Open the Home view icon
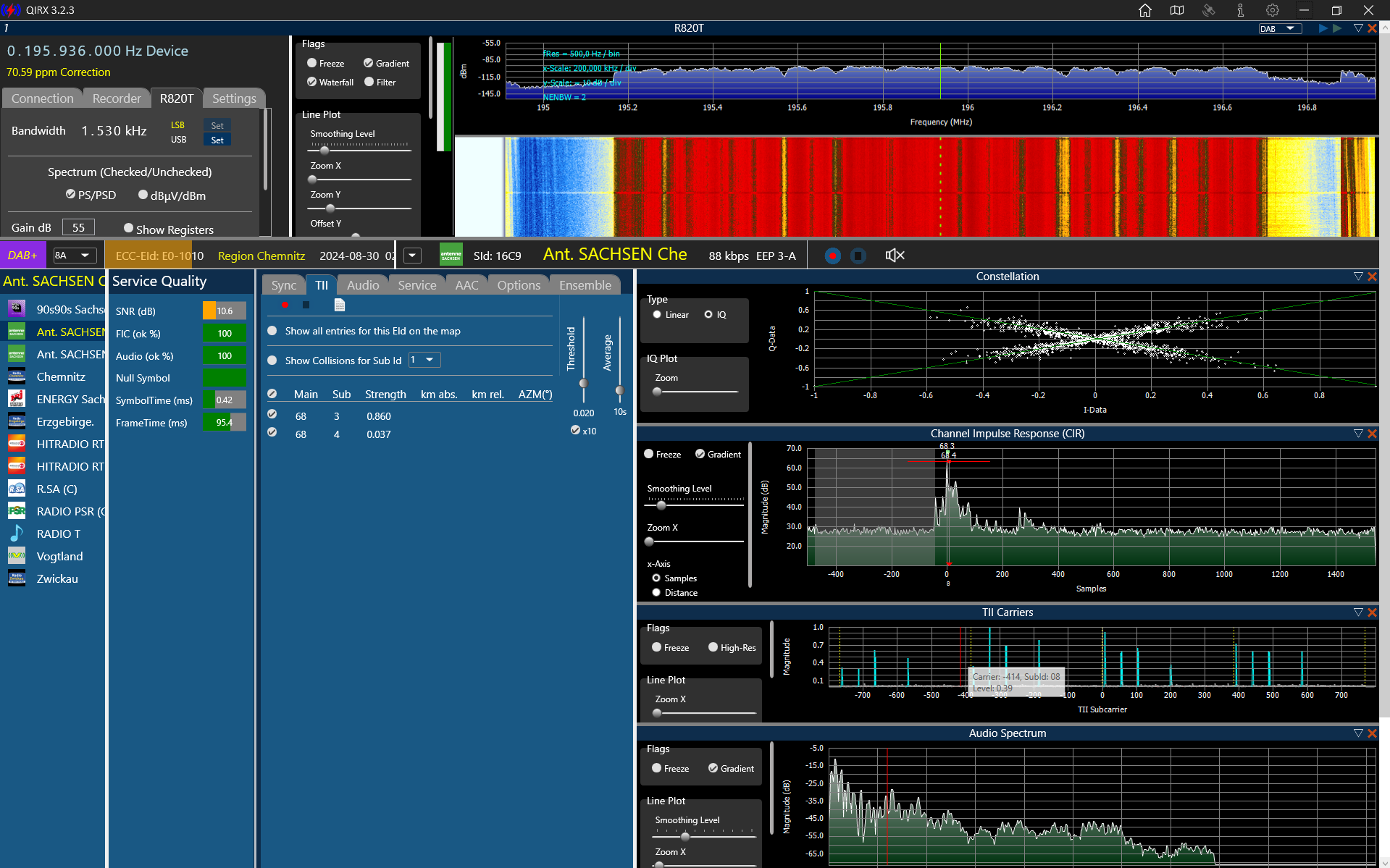 pos(1145,10)
